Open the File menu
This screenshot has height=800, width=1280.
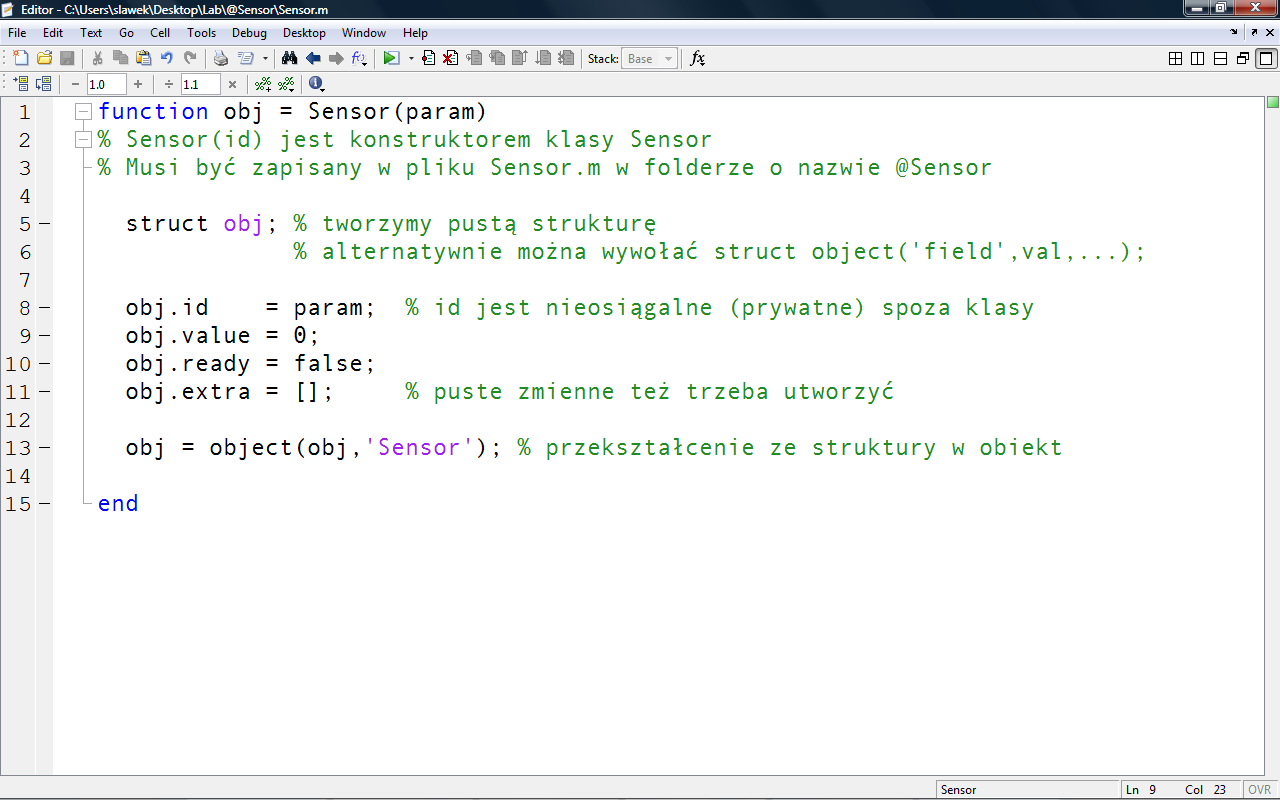point(17,33)
